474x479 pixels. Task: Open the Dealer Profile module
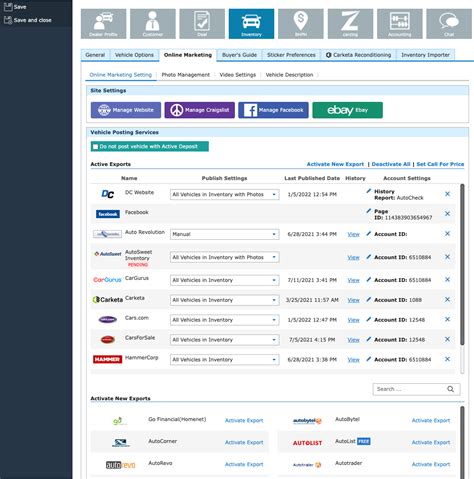coord(103,24)
